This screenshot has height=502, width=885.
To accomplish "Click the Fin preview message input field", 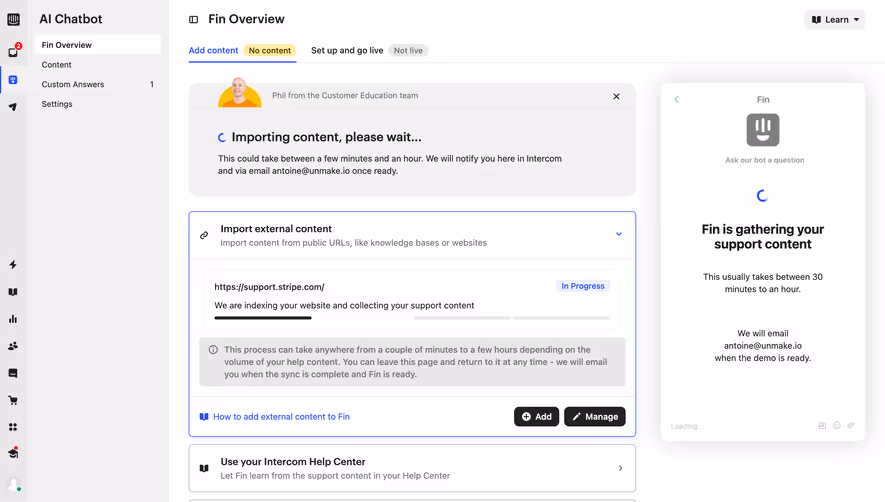I will point(741,426).
